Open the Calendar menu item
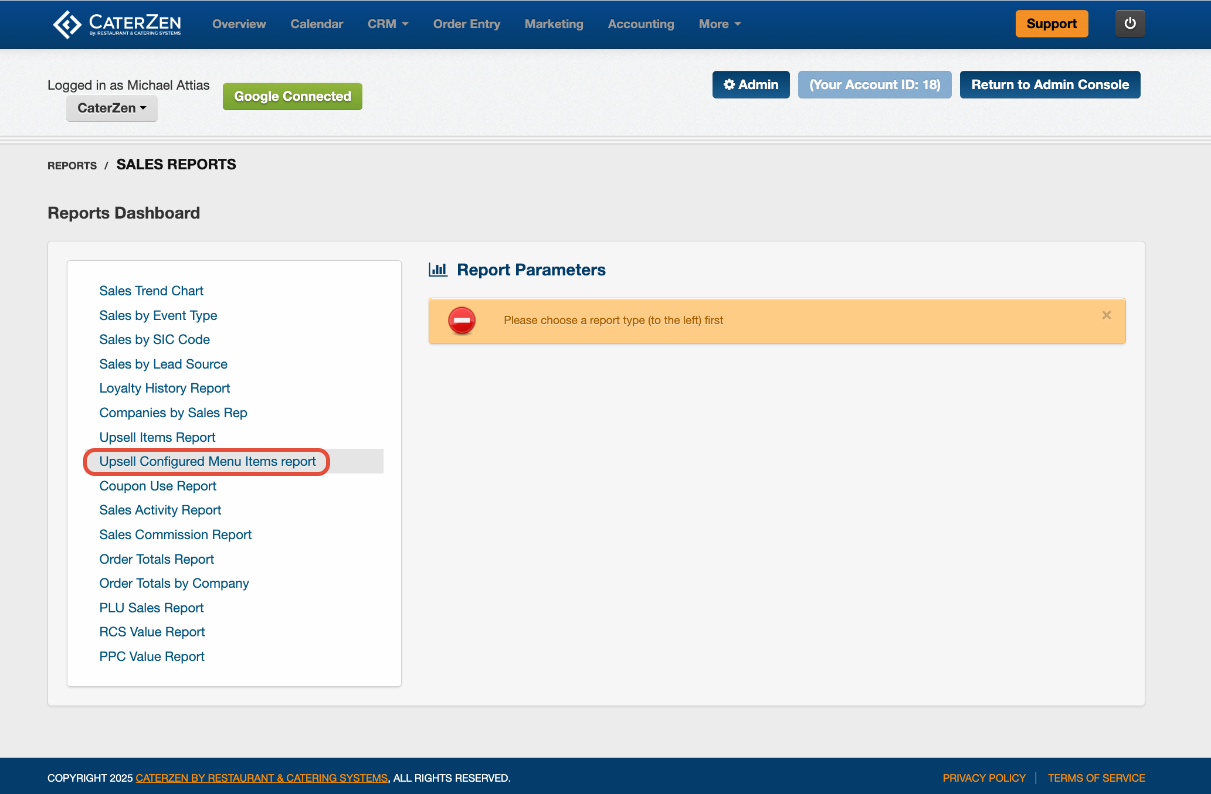1211x794 pixels. pyautogui.click(x=317, y=24)
